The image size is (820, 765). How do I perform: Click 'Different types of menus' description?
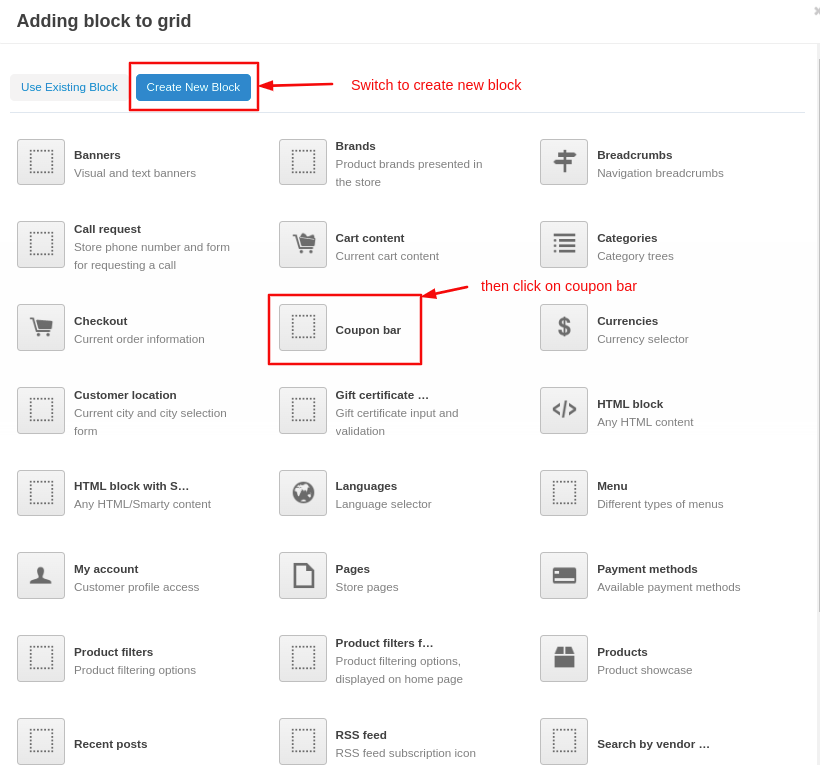pyautogui.click(x=660, y=504)
